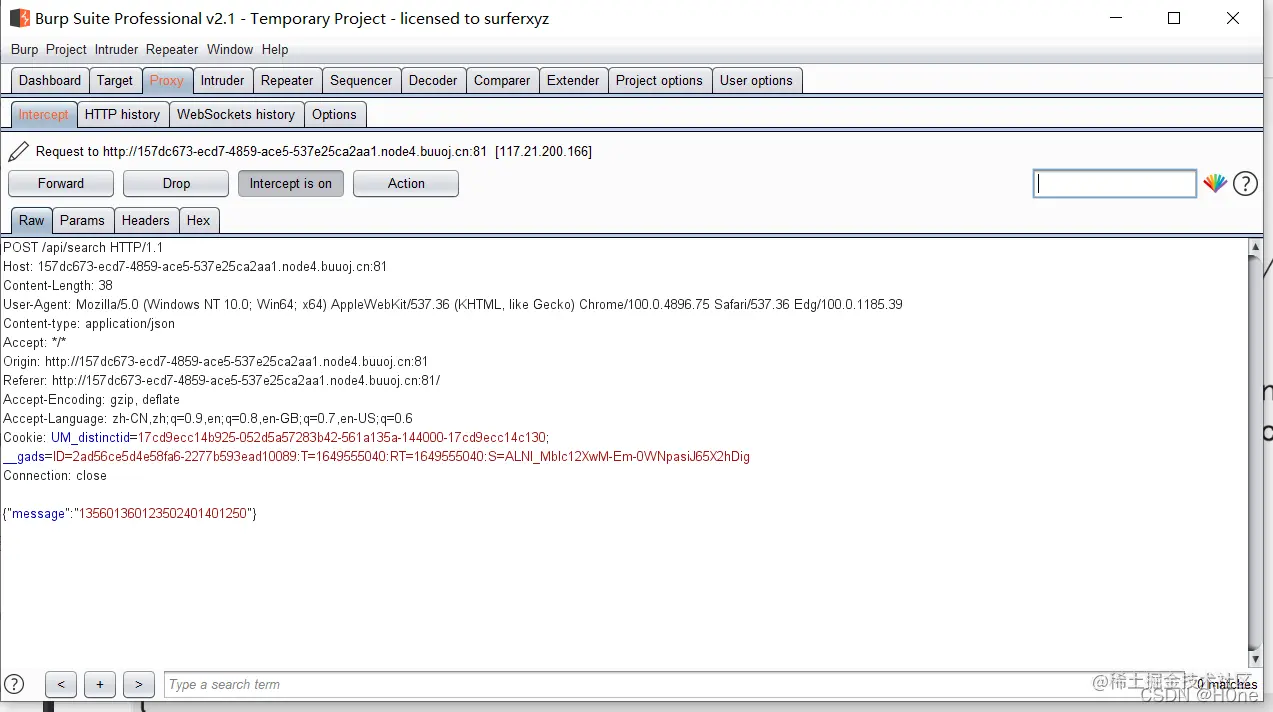Click the __gads cookie value line

coord(376,456)
